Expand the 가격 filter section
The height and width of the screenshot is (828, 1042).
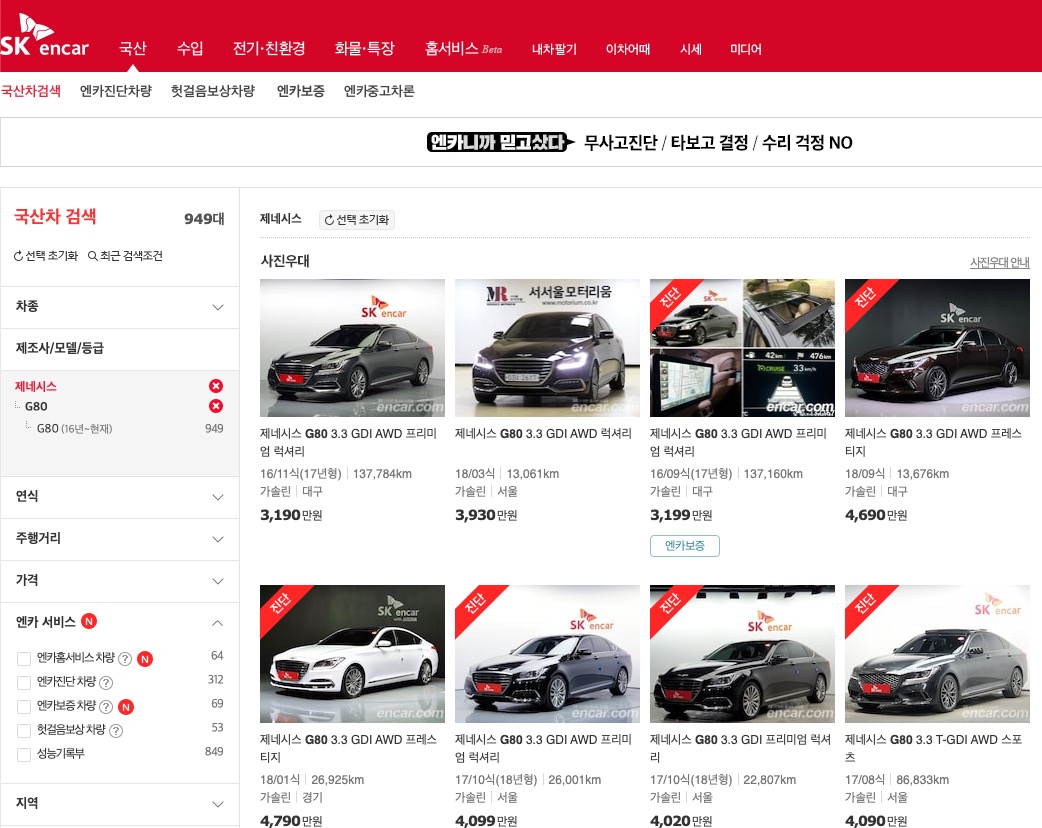click(120, 581)
